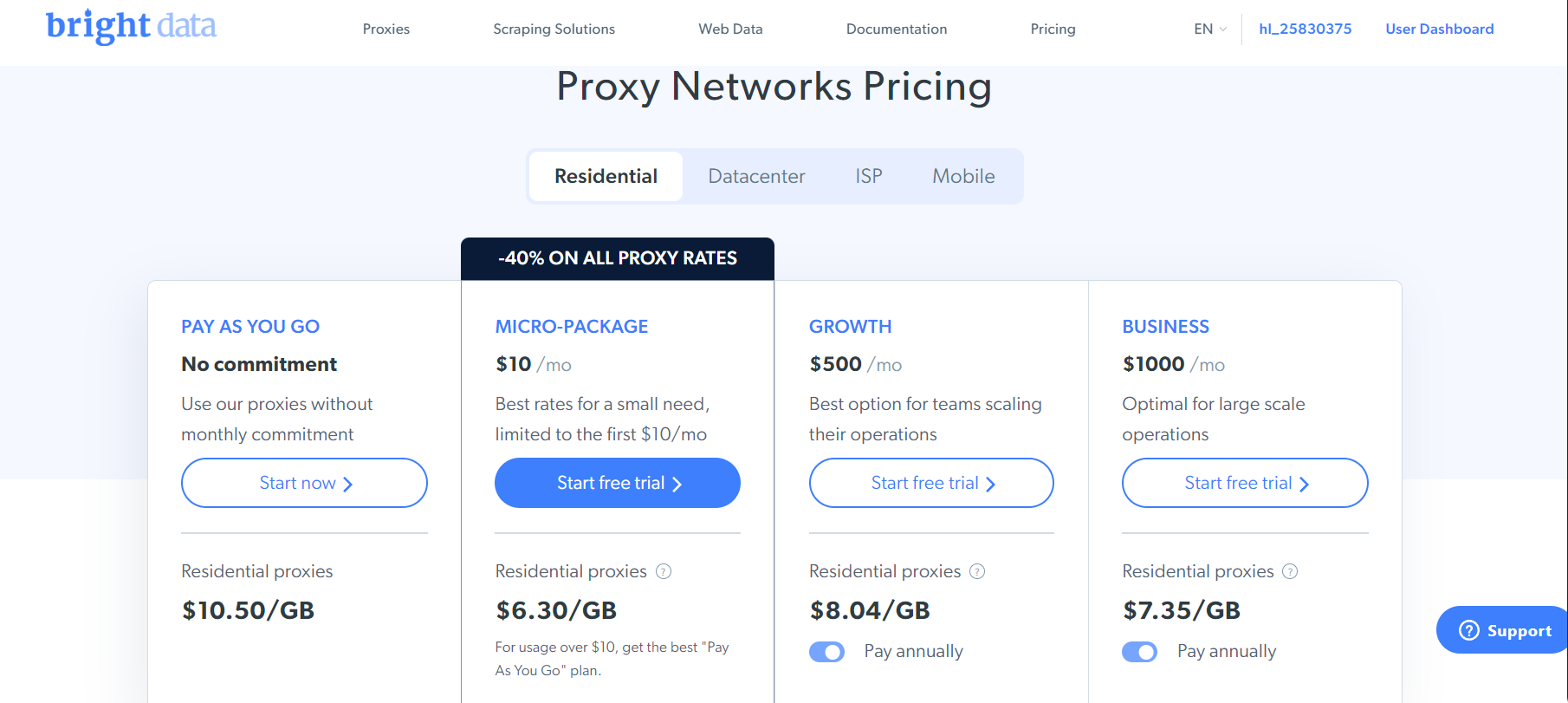Click the Bright Data logo
This screenshot has height=703, width=1568.
tap(131, 28)
